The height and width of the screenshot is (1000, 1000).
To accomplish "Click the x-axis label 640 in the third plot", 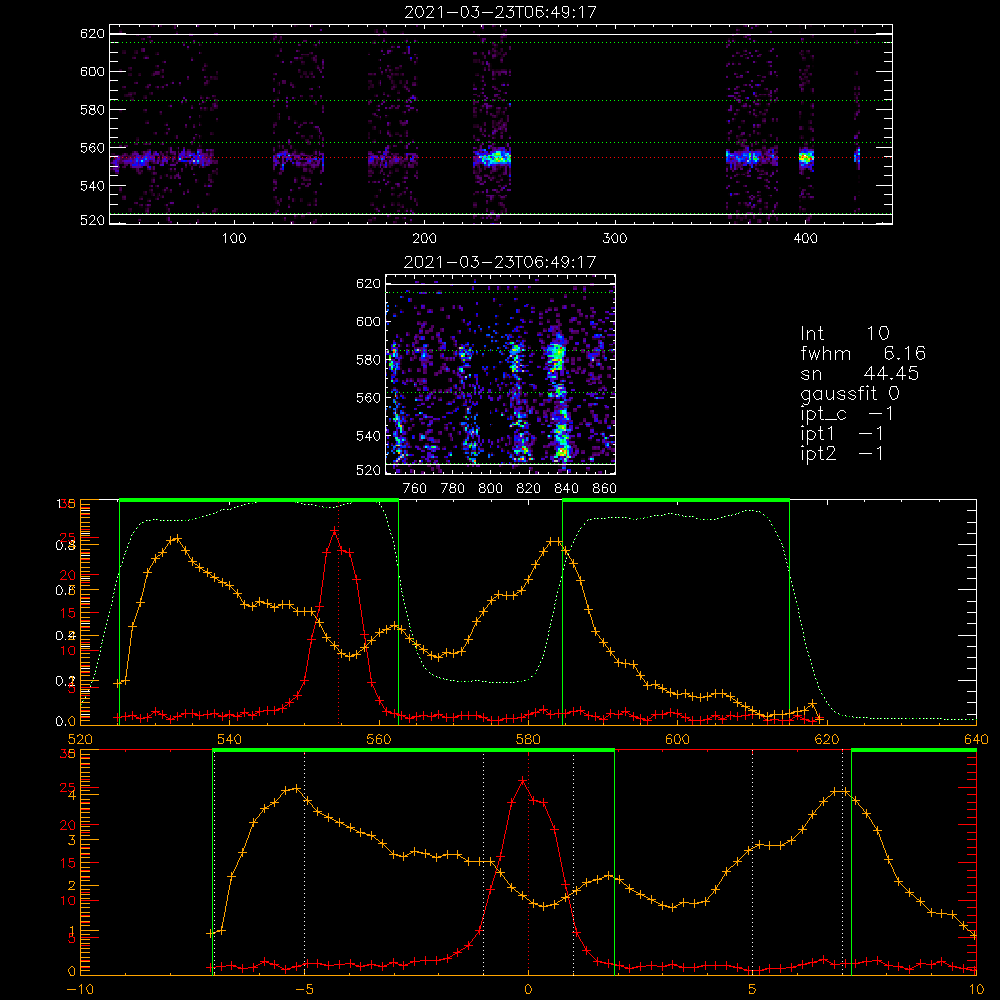I will [976, 739].
